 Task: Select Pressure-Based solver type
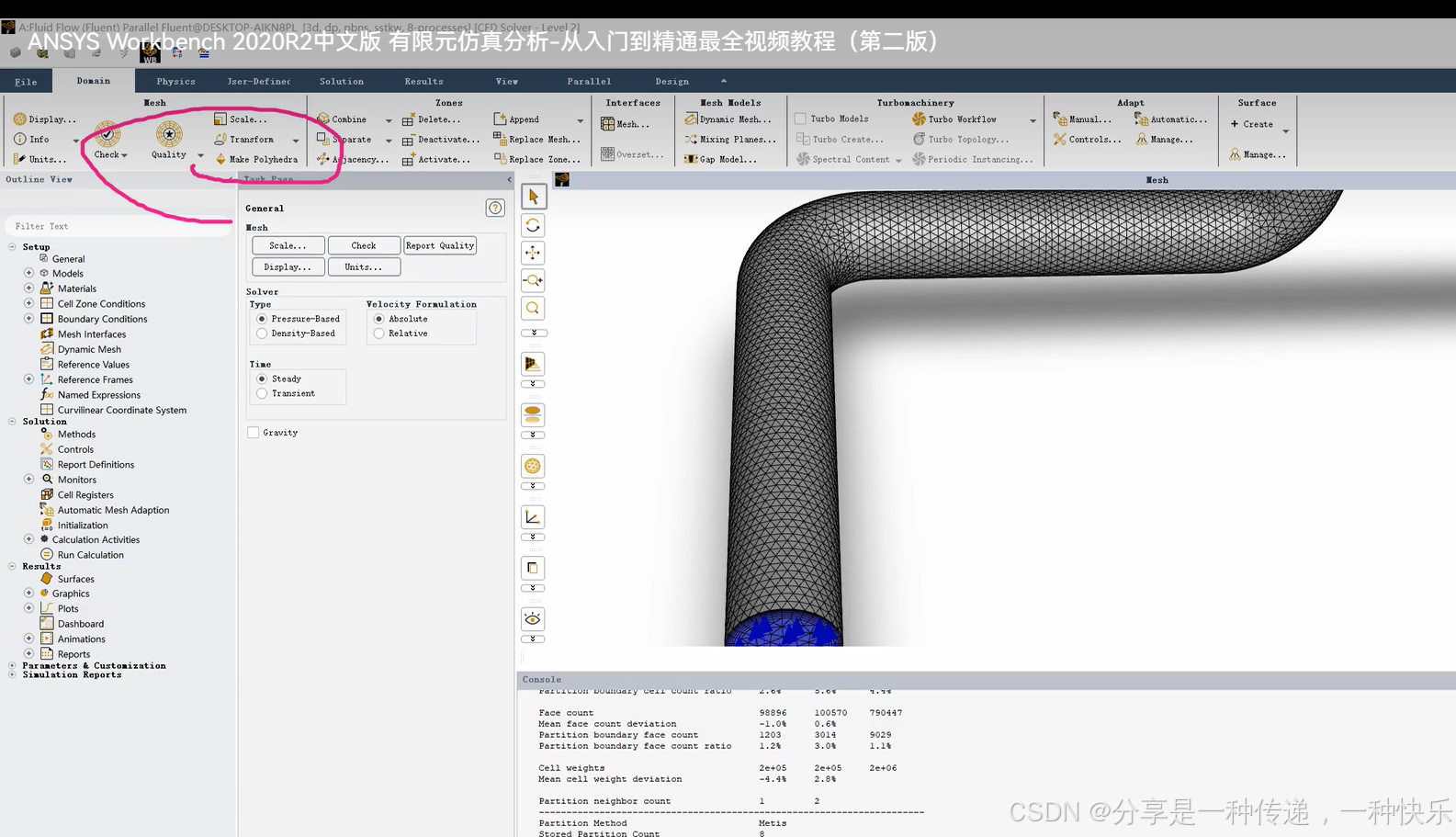(x=262, y=319)
